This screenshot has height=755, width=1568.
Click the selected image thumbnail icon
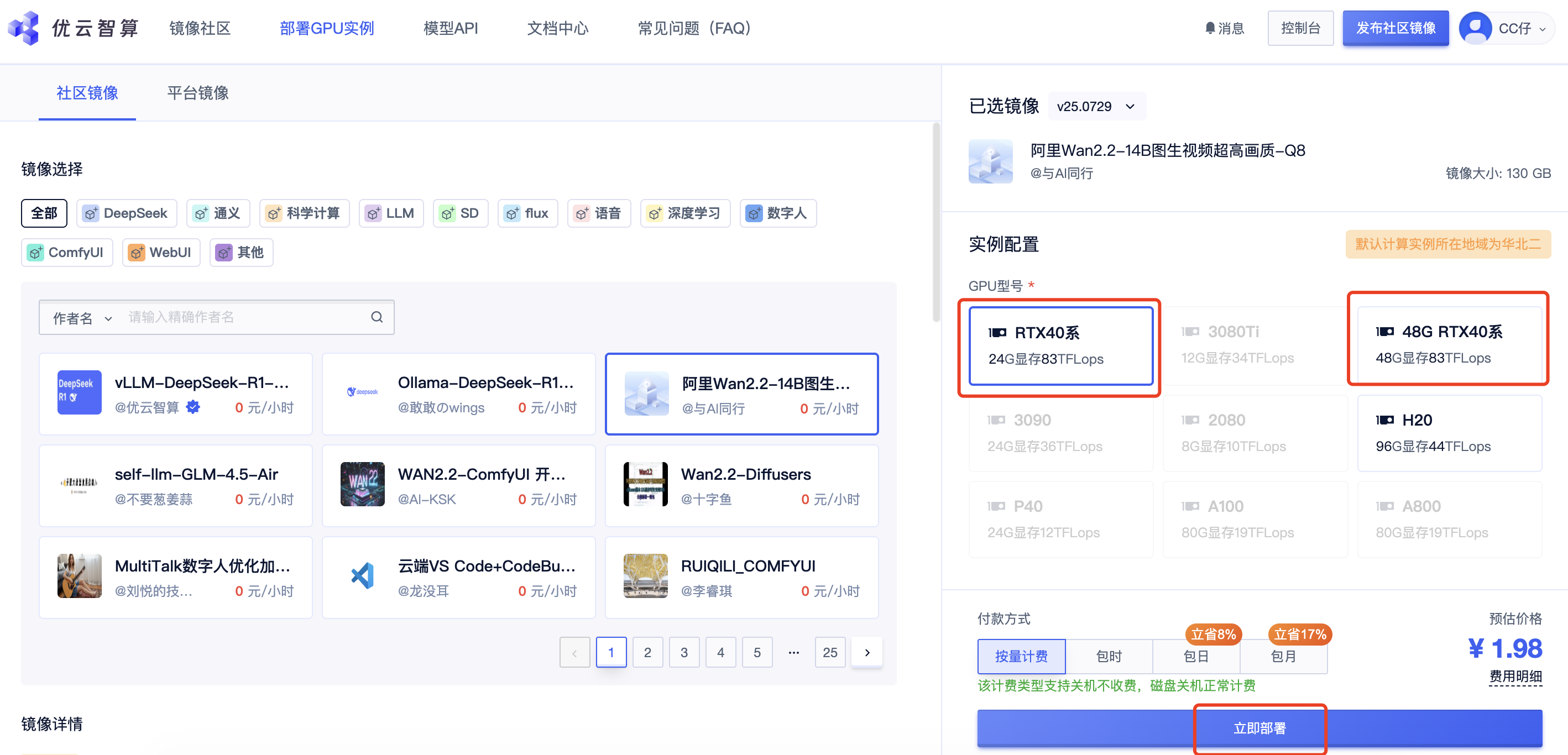click(x=990, y=161)
